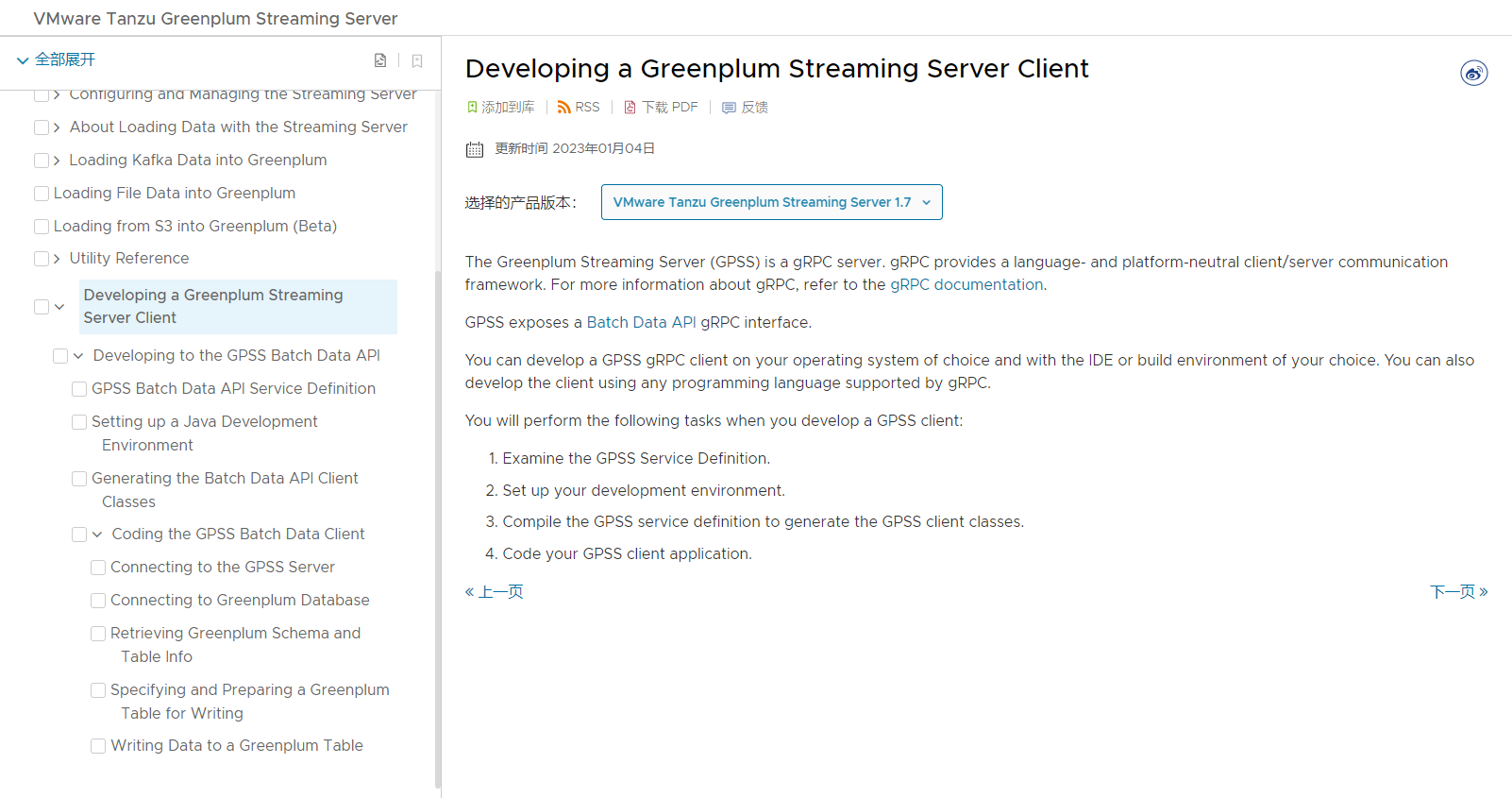The height and width of the screenshot is (798, 1512).
Task: Click list item Examine the GPSS Service Definition
Action: [x=636, y=458]
